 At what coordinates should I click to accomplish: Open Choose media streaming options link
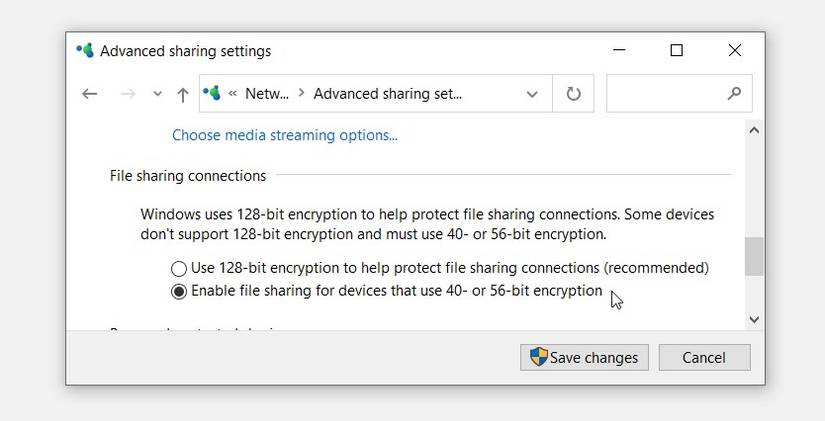[x=285, y=135]
